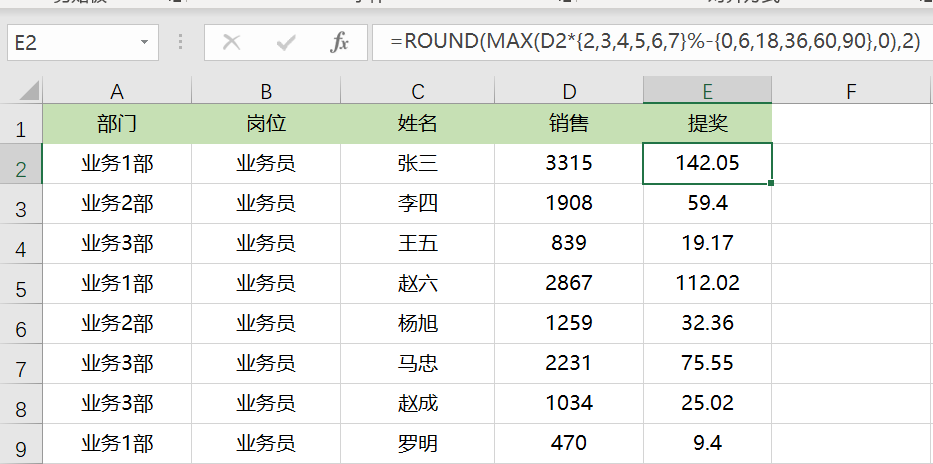Select row 1 header
The image size is (933, 464).
tap(21, 124)
